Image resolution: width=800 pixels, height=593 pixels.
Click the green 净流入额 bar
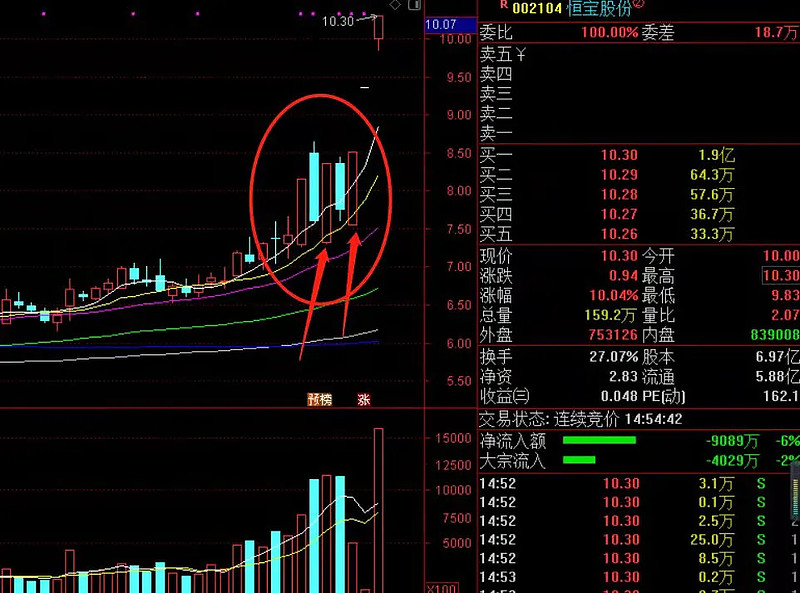pos(599,440)
